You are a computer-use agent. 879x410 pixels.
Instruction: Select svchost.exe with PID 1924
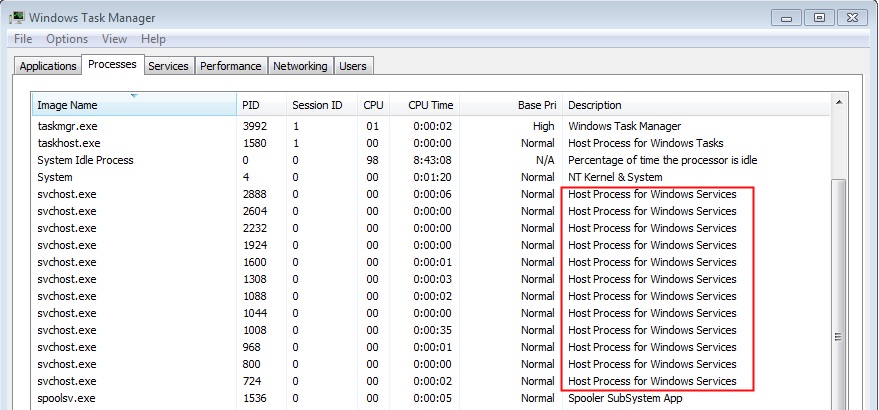pos(431,245)
